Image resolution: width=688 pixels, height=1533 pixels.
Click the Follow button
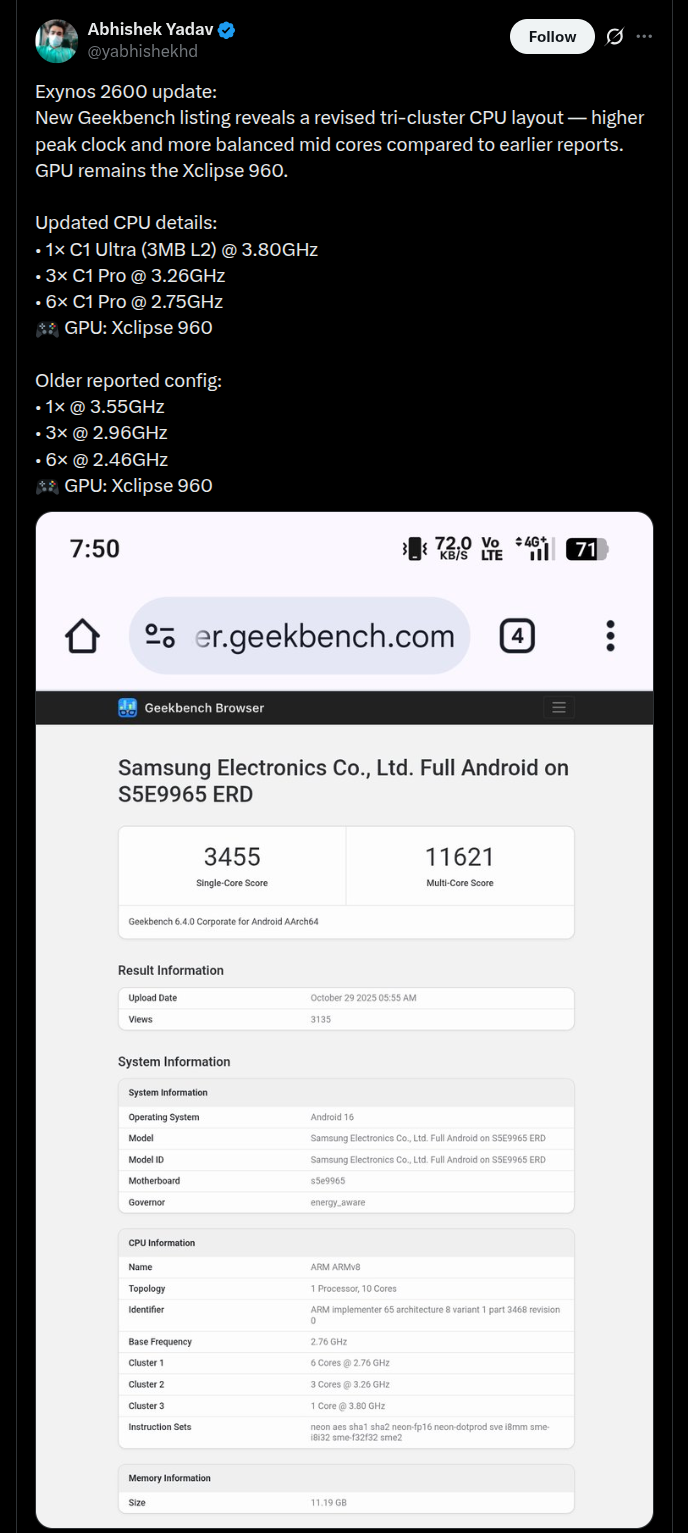tap(551, 35)
